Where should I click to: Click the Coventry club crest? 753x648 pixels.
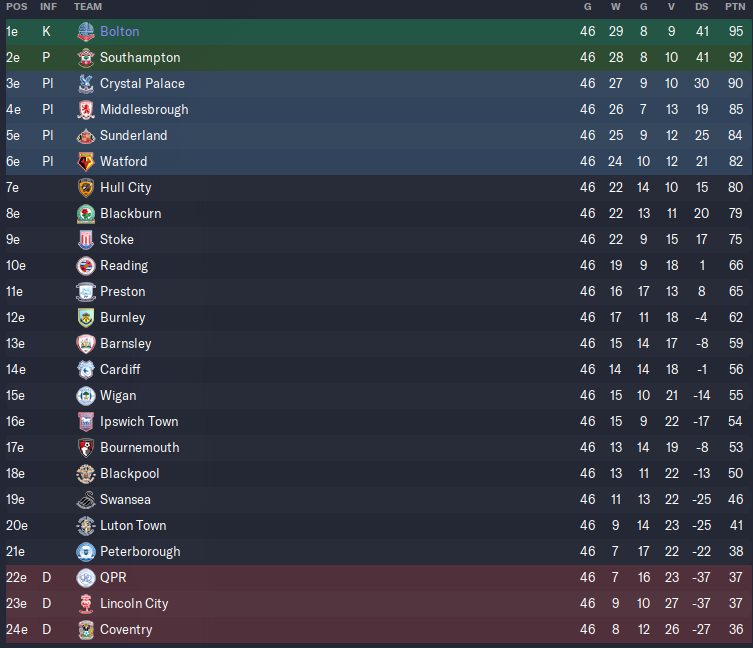click(86, 629)
